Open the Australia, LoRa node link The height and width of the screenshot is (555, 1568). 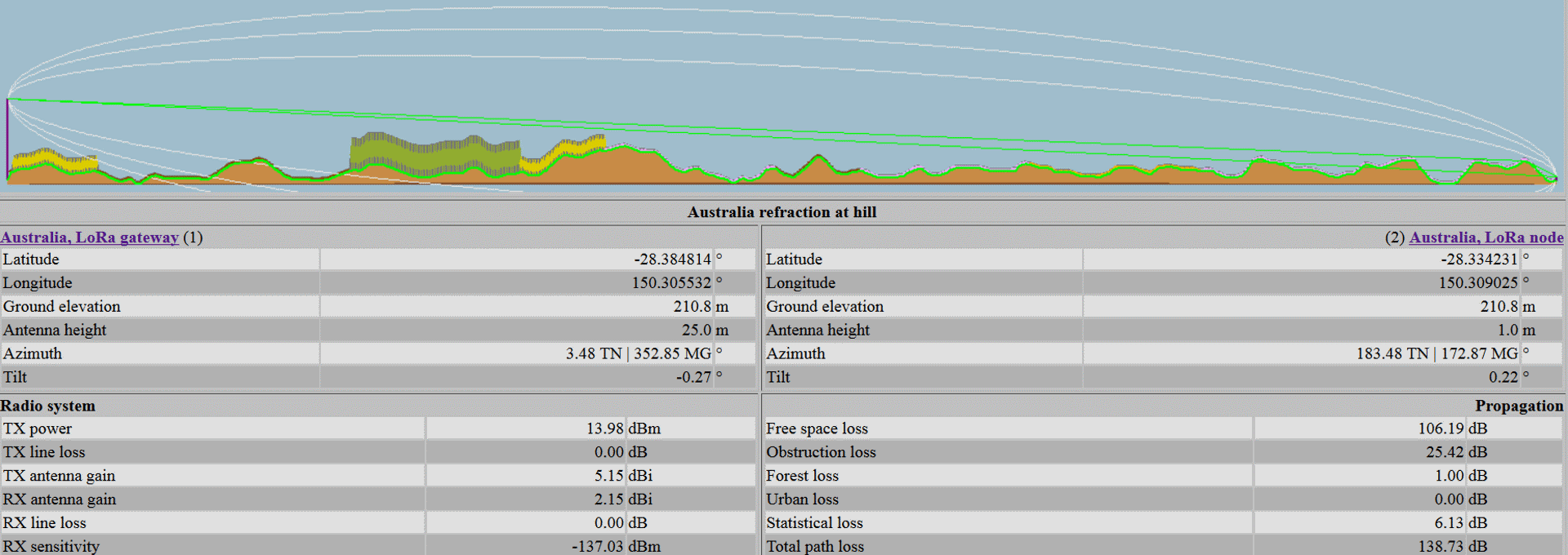[1486, 238]
